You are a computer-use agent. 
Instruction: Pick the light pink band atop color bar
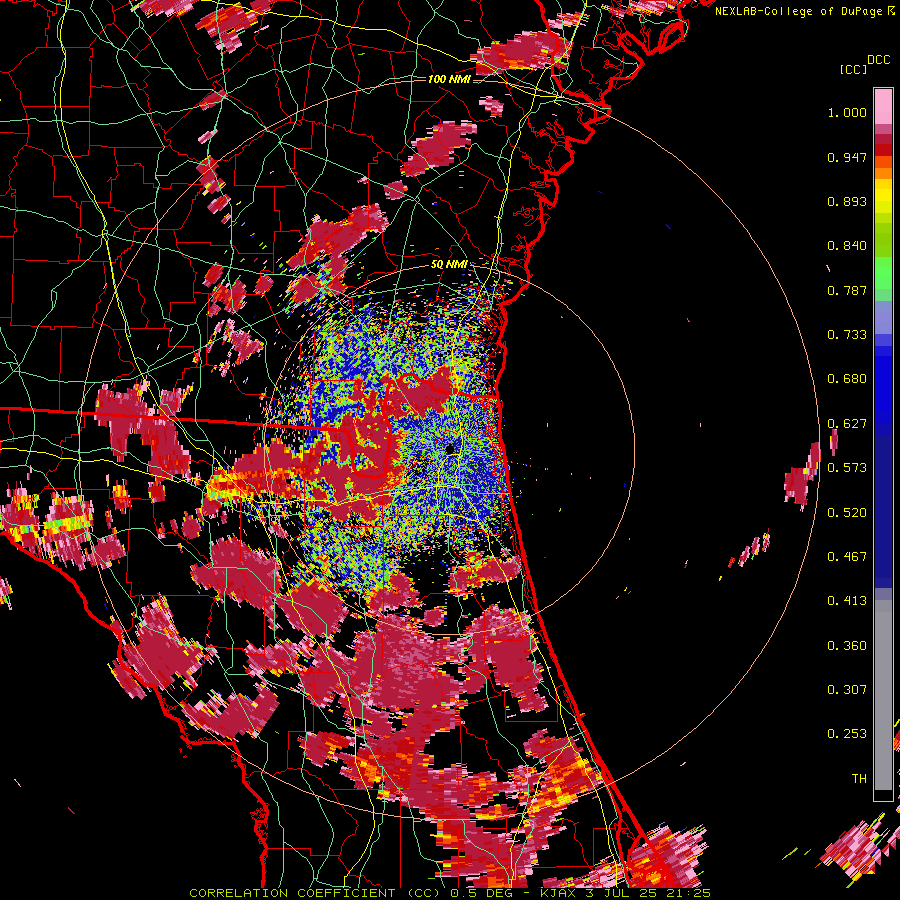tap(883, 106)
